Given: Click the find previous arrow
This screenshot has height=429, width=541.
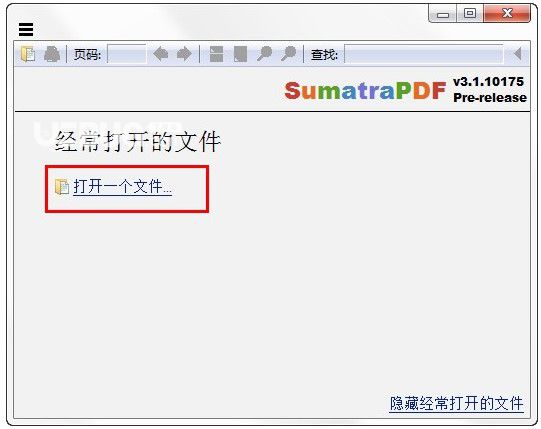Looking at the screenshot, I should point(517,54).
